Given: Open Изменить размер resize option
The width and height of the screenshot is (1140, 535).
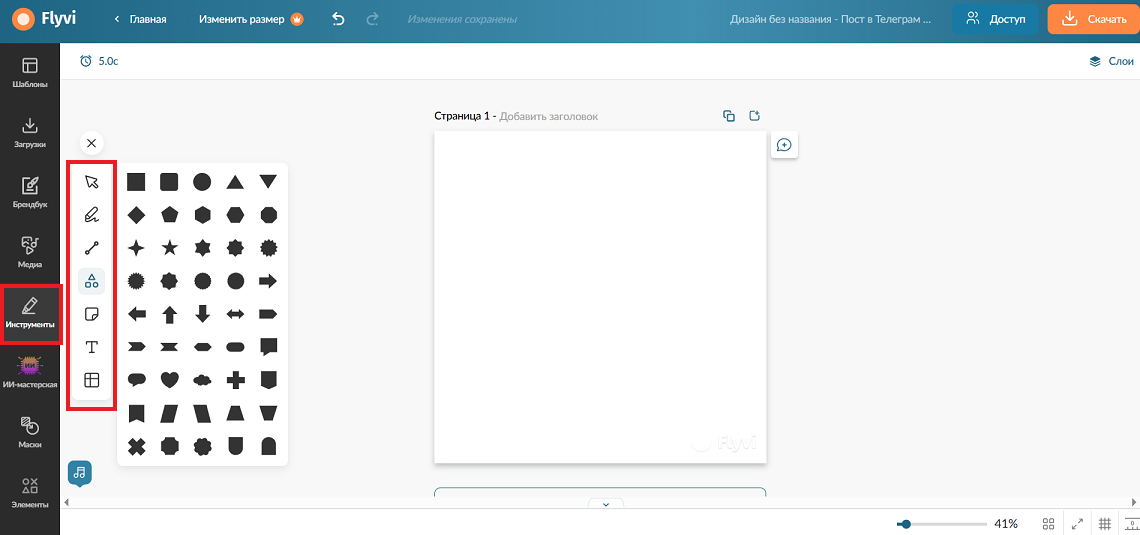Looking at the screenshot, I should [251, 20].
